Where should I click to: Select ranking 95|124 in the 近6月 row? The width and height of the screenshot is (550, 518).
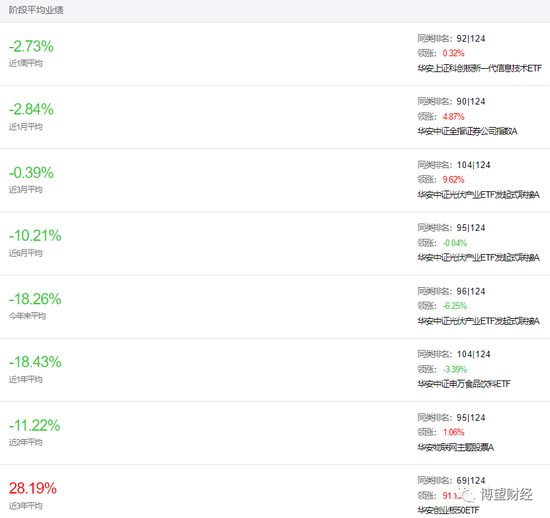point(471,228)
